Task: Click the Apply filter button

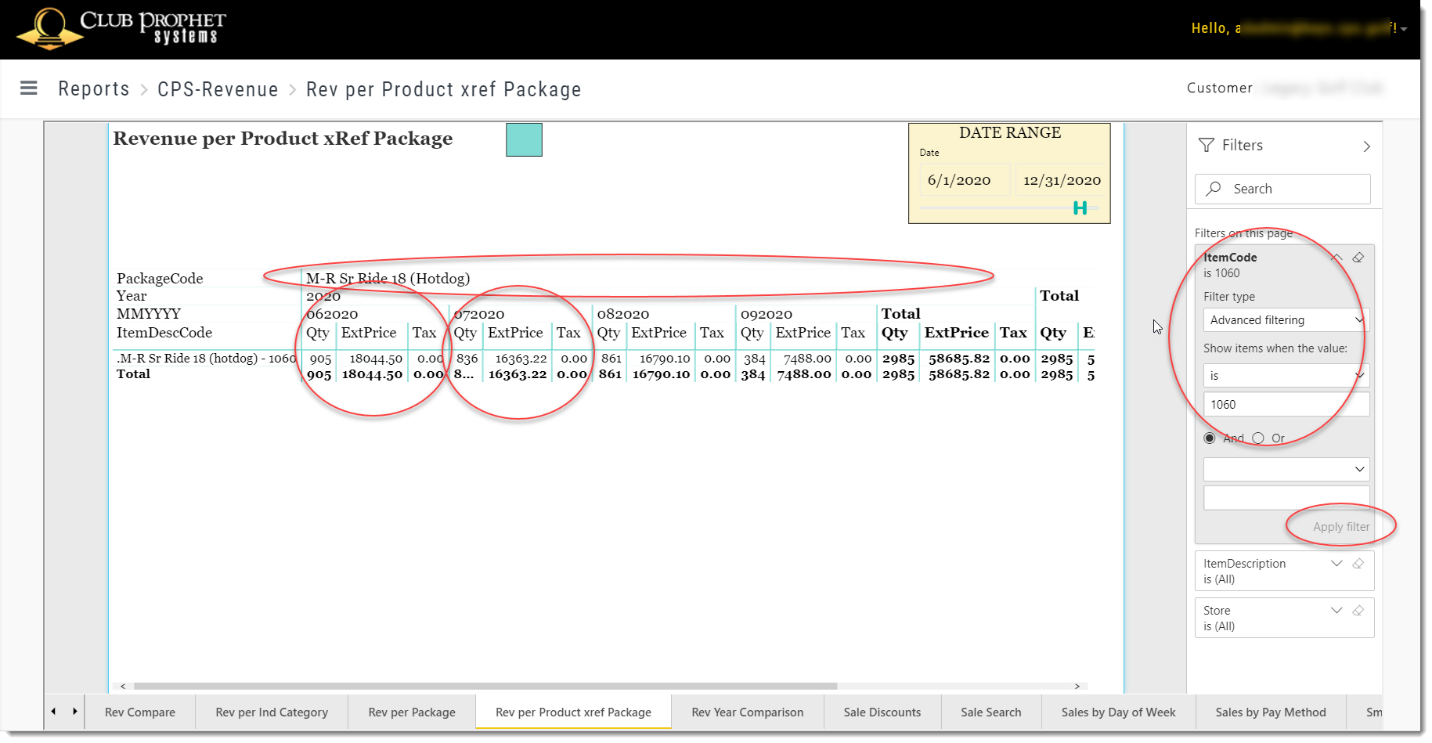Action: point(1341,527)
